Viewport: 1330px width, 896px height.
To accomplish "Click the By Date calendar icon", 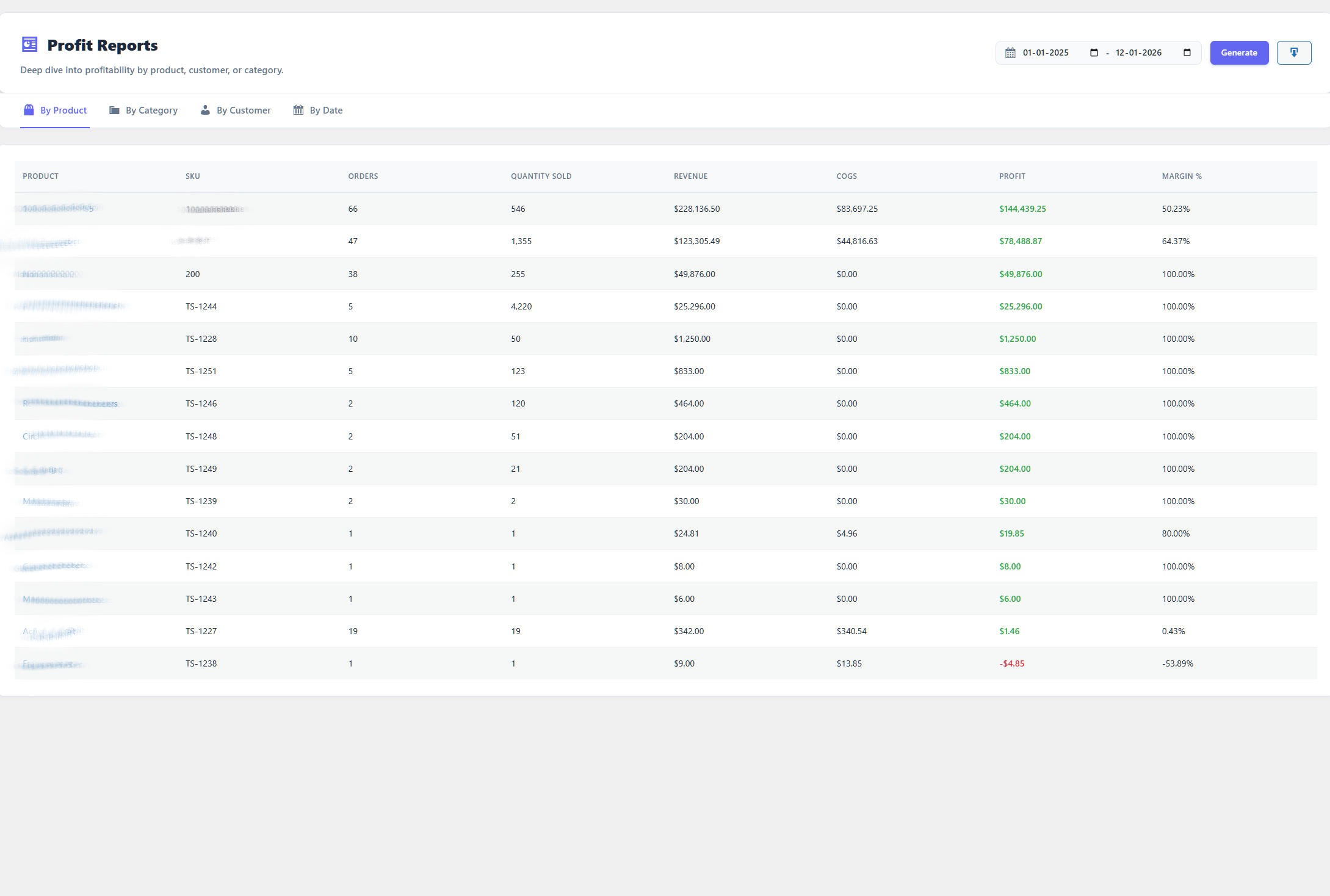I will click(298, 110).
